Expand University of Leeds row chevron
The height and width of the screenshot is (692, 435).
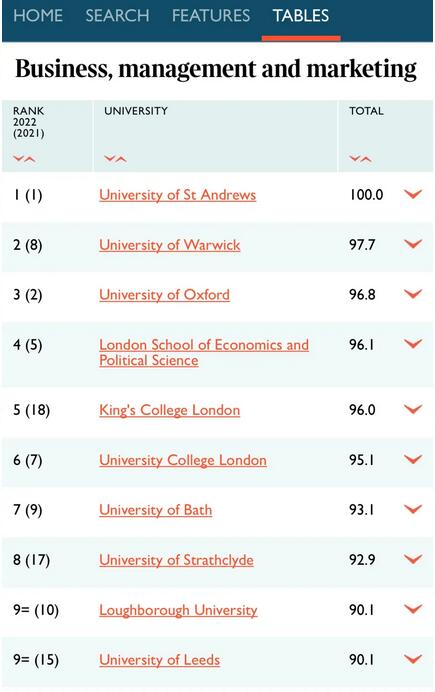[413, 659]
